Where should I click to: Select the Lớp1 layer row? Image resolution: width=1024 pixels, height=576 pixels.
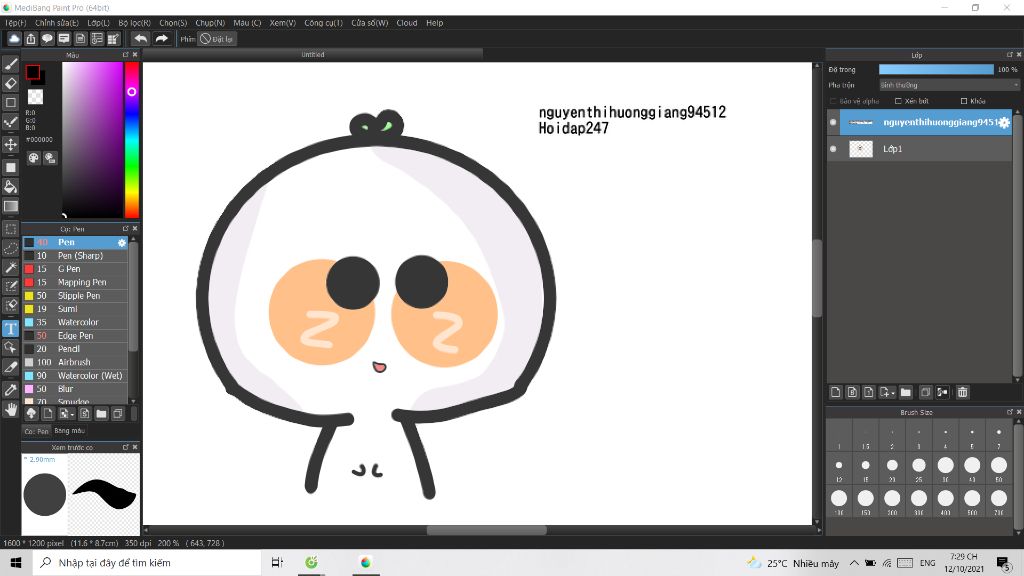tap(920, 149)
